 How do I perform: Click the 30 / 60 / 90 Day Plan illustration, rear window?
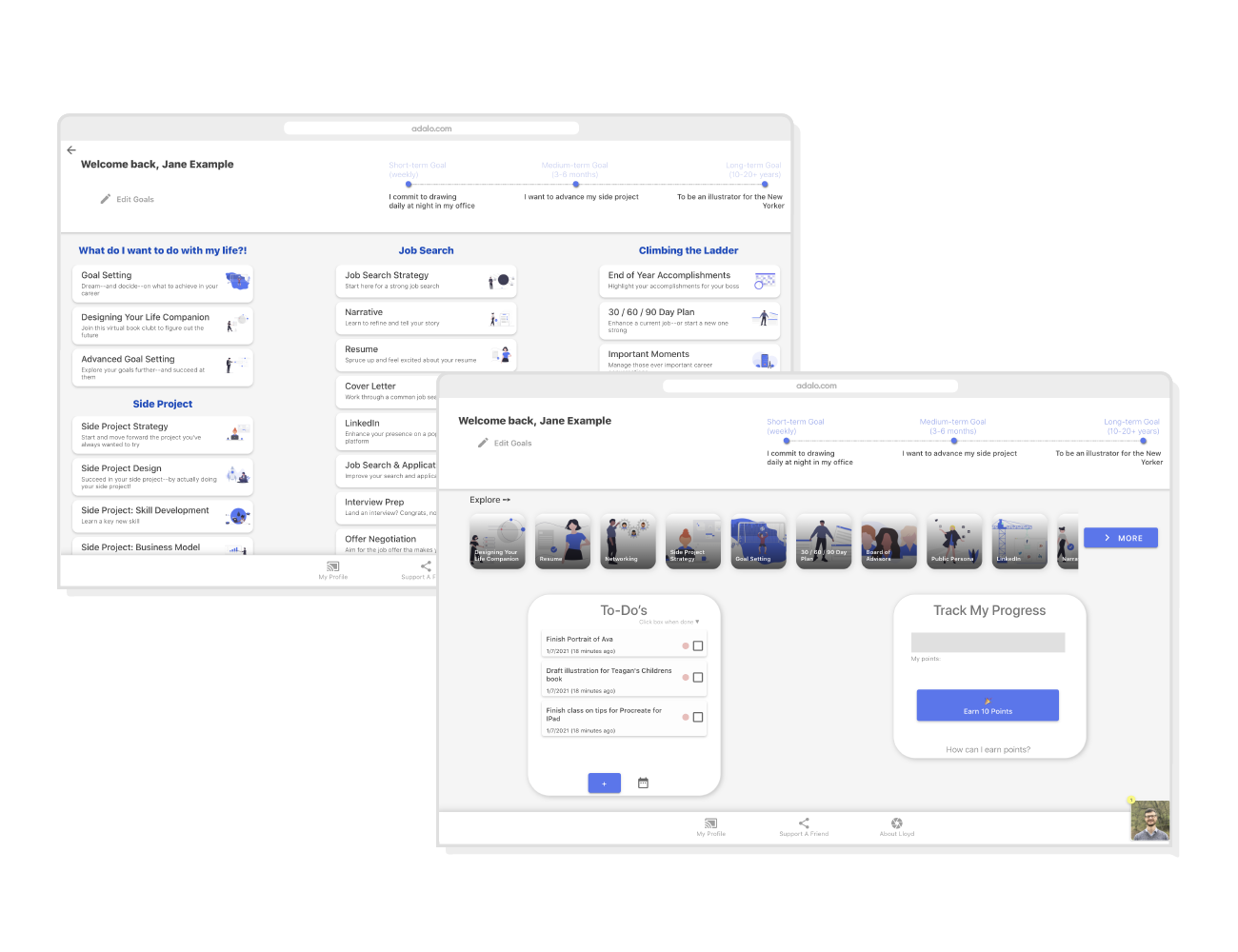pyautogui.click(x=765, y=318)
